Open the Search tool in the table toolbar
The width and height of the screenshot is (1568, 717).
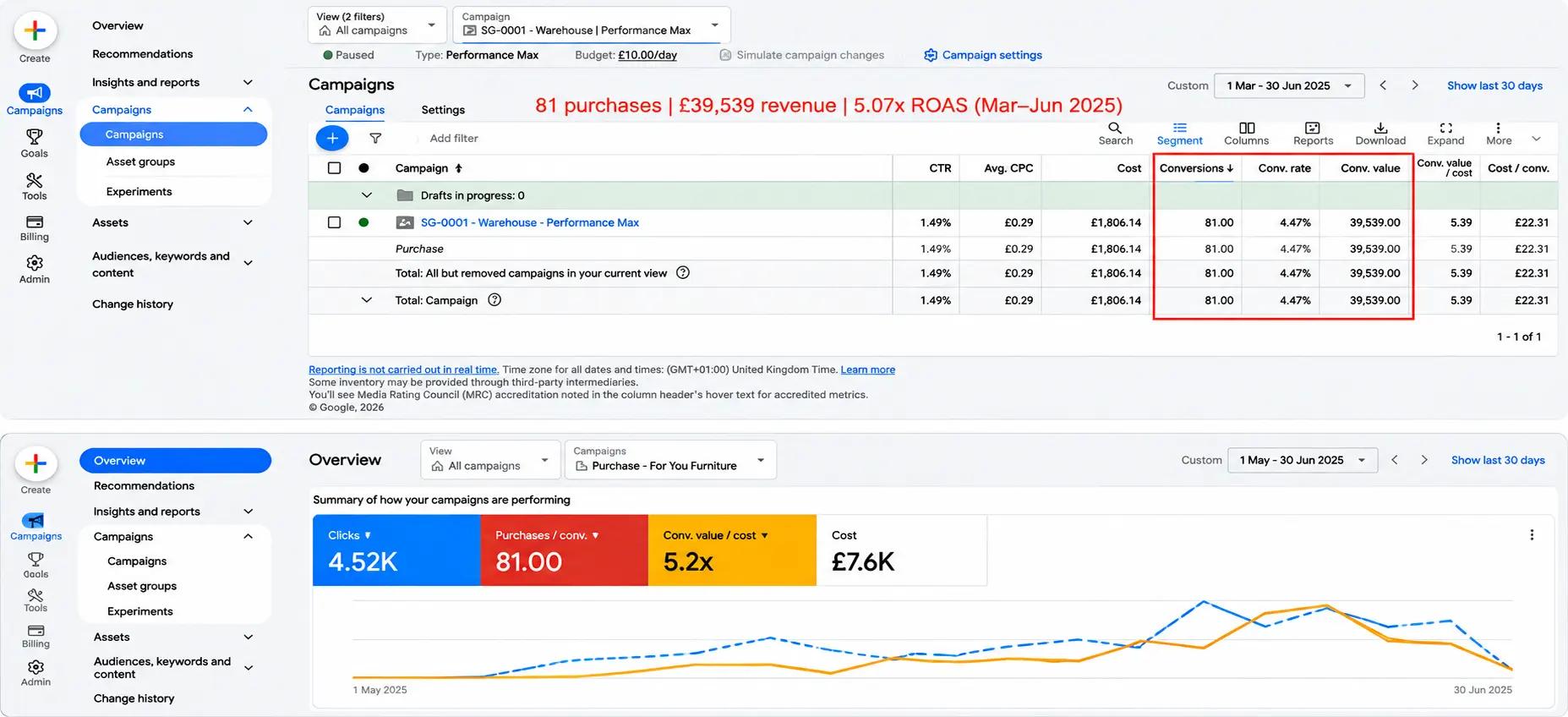(1115, 134)
